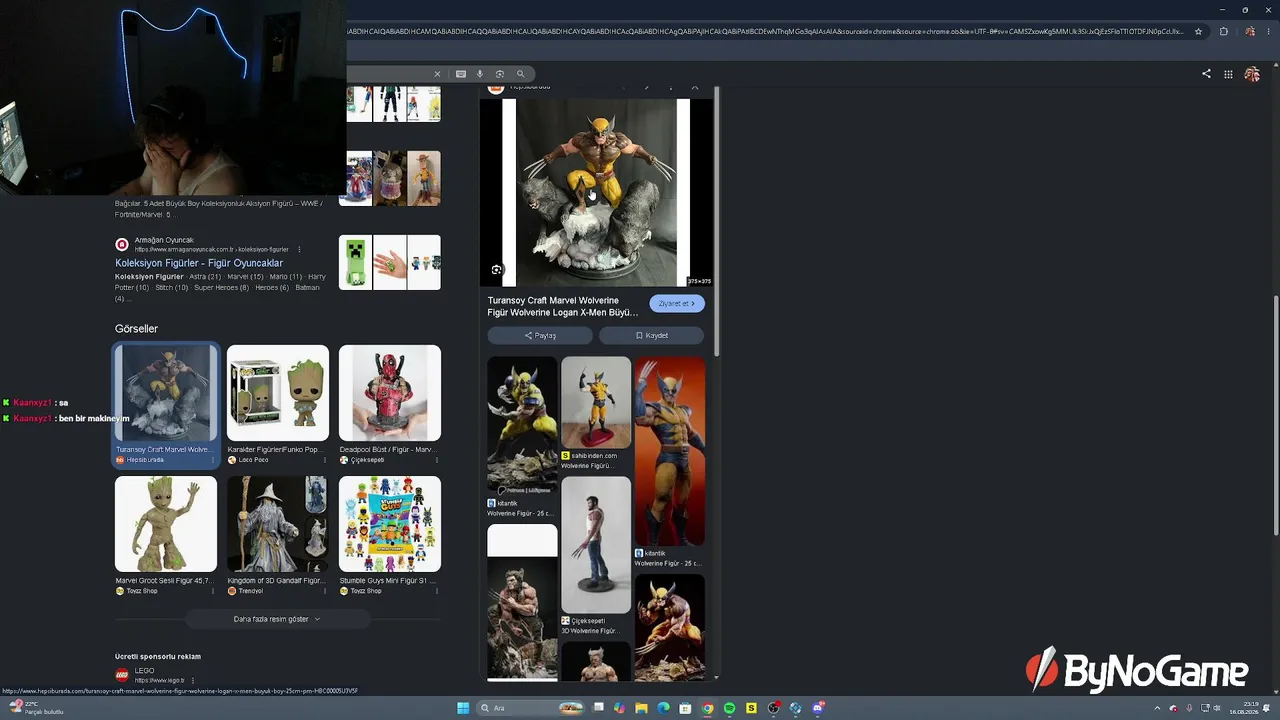Open Discord from the taskbar
This screenshot has height=720, width=1280.
tap(818, 708)
